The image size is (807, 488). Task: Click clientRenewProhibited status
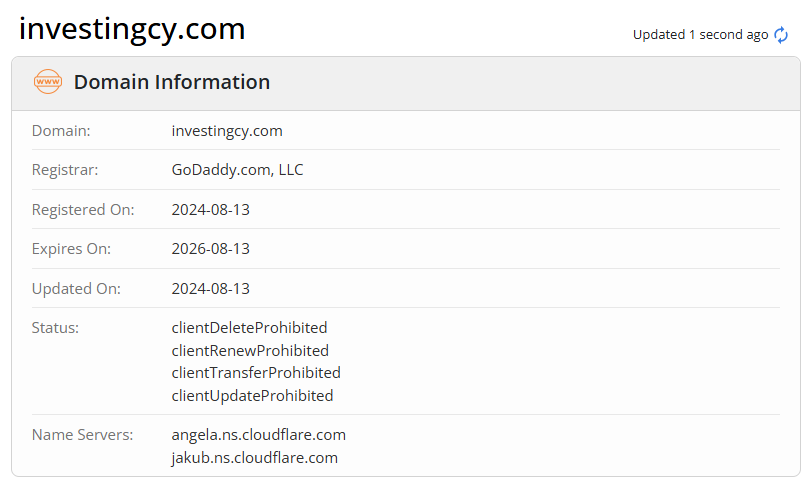click(250, 351)
